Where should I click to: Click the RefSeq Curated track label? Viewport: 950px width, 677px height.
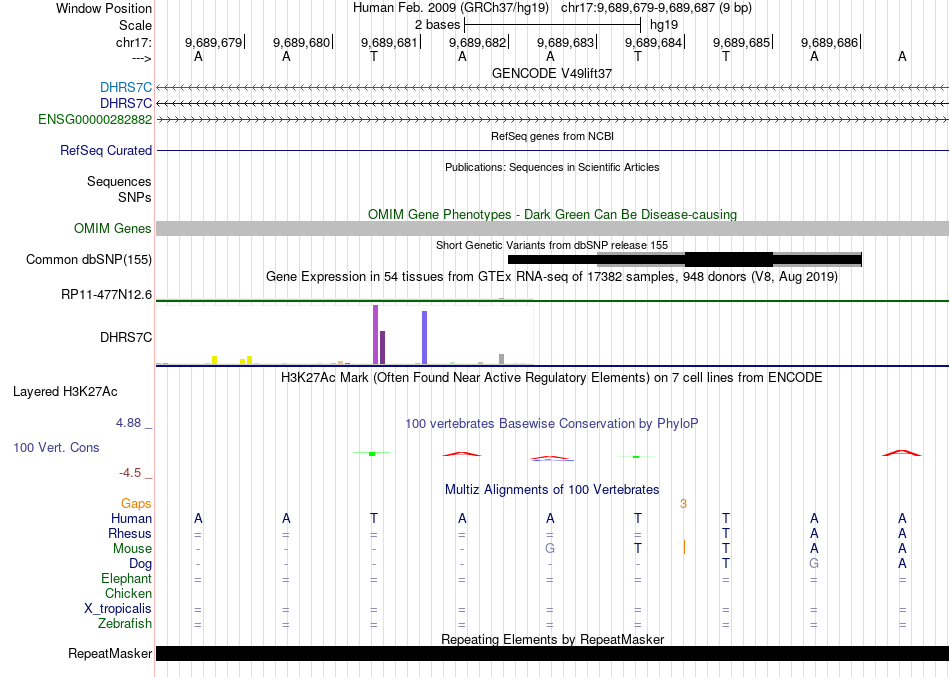coord(106,150)
